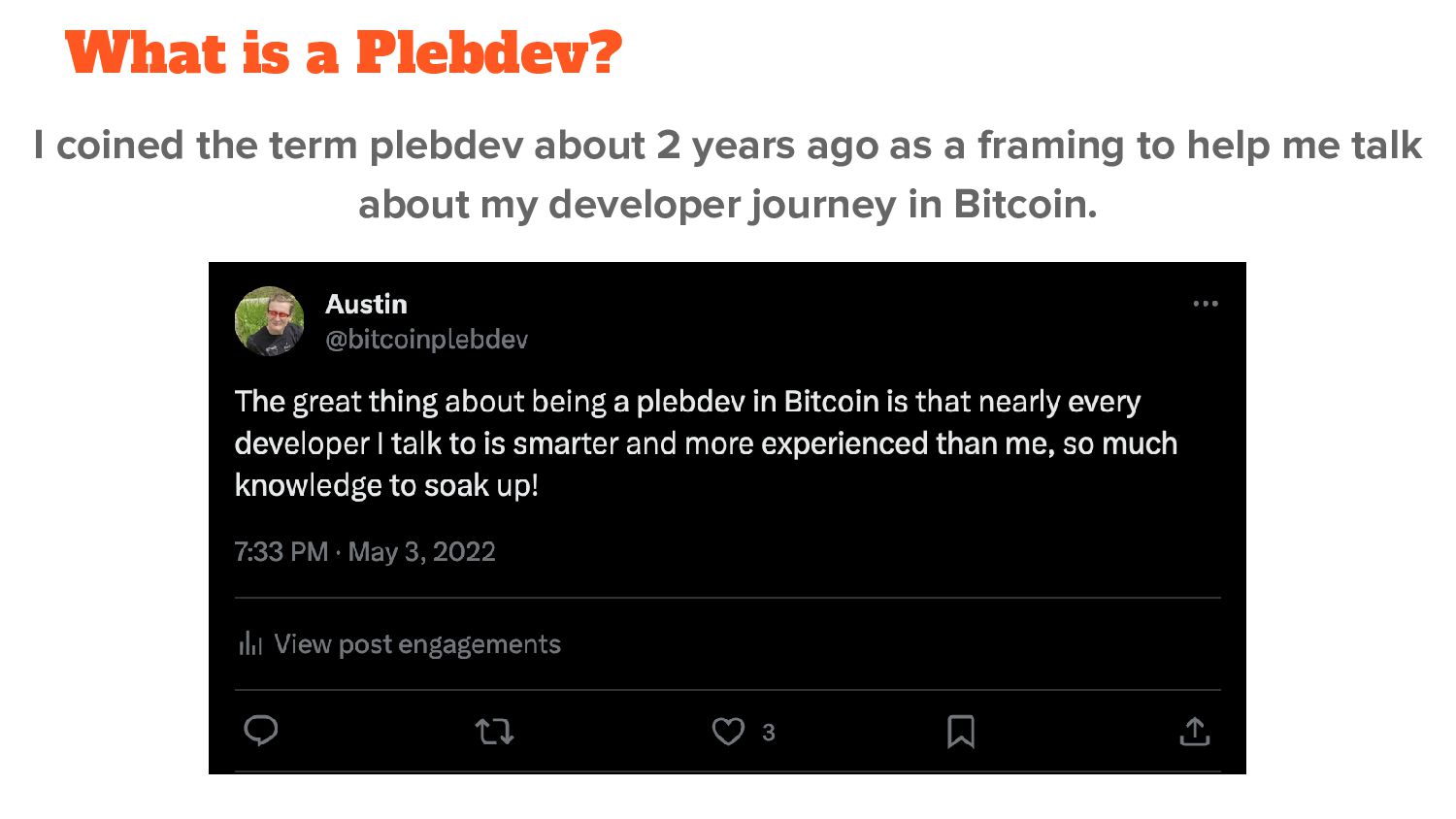Like the post with heart icon
1456x819 pixels.
click(728, 731)
